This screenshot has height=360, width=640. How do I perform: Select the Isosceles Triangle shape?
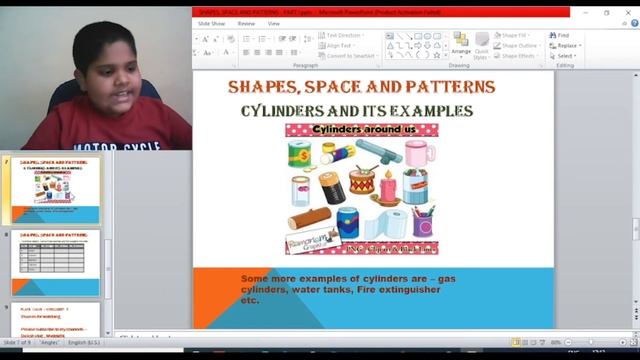click(390, 46)
